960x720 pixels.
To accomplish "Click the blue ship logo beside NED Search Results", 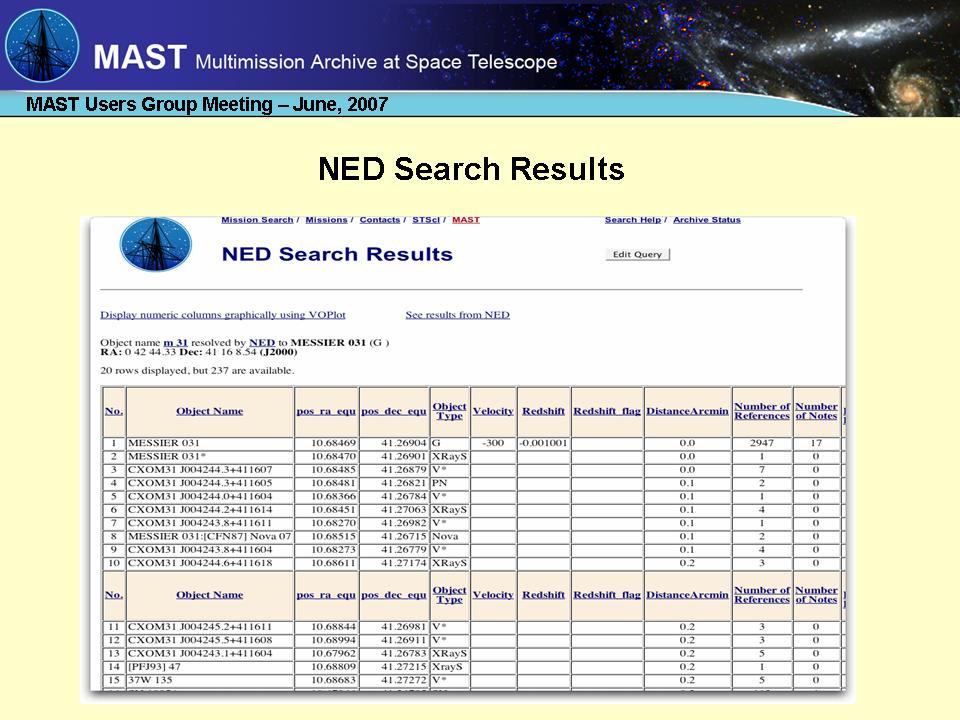I will (156, 244).
